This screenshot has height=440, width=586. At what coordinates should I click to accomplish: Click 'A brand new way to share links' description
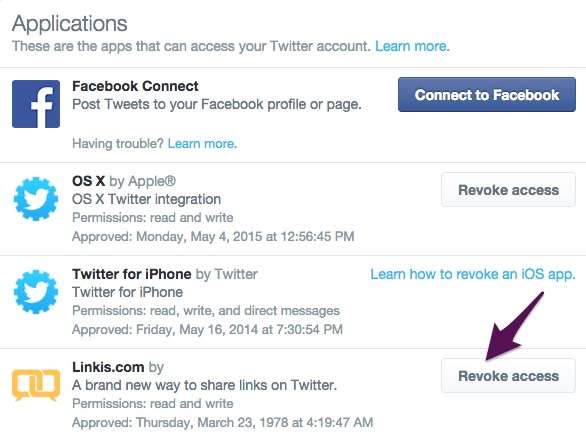[204, 385]
